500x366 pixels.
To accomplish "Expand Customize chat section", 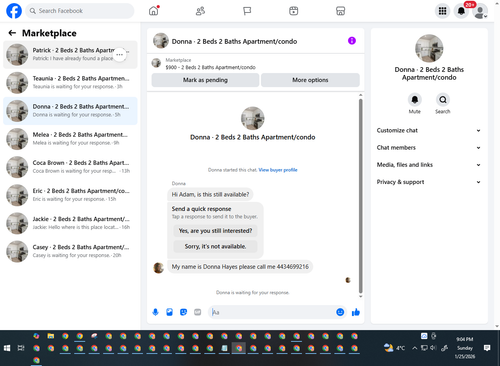I will click(429, 130).
